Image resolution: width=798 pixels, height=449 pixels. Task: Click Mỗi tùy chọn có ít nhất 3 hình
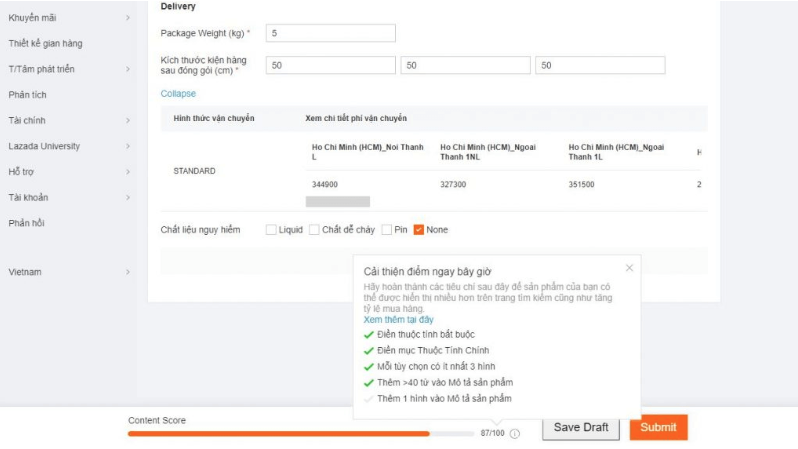pyautogui.click(x=436, y=367)
